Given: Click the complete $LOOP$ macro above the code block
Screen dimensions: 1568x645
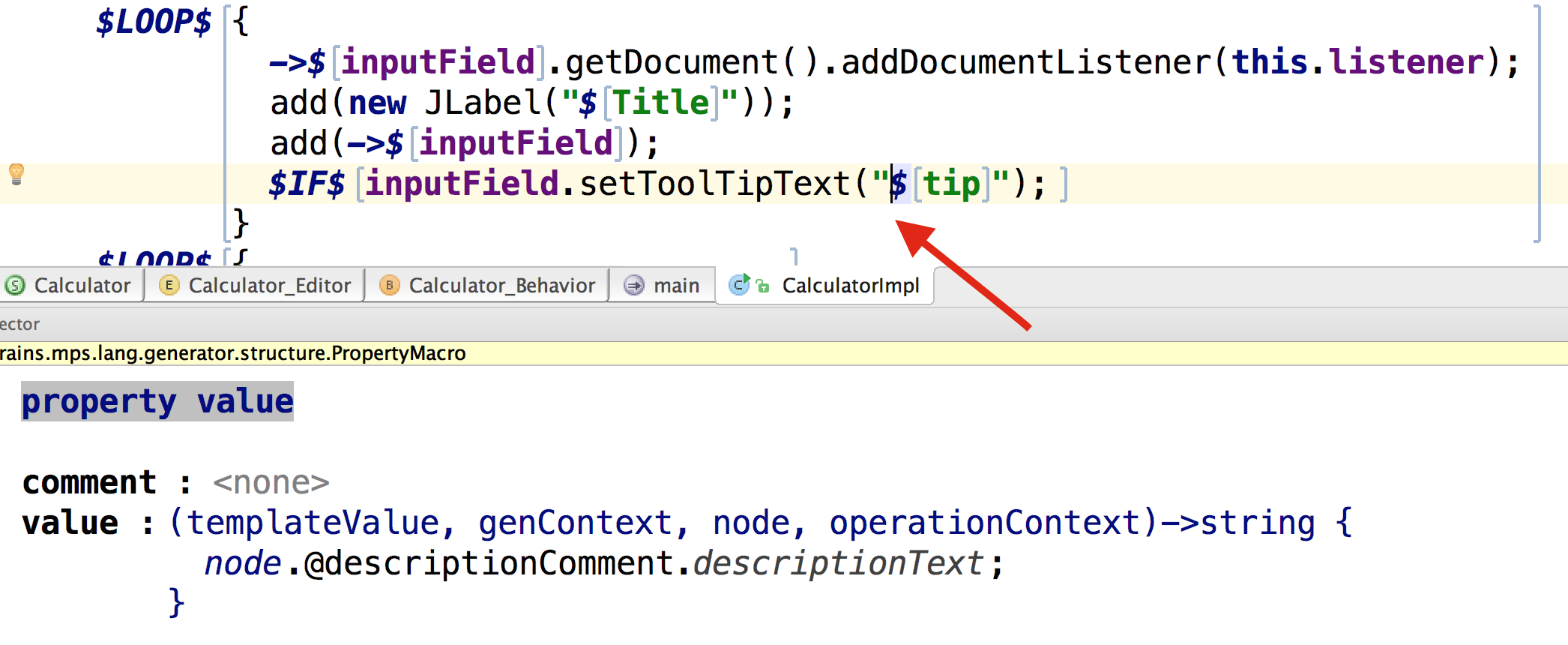Looking at the screenshot, I should [x=154, y=22].
